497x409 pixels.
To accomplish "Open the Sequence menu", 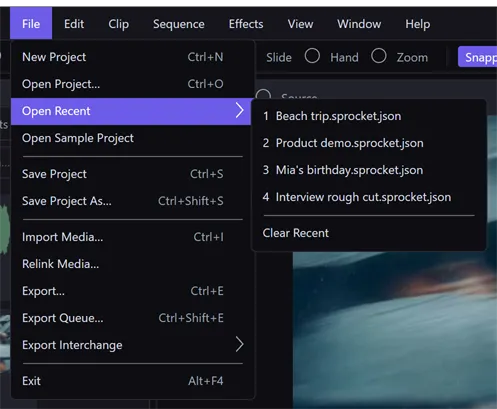I will click(179, 24).
